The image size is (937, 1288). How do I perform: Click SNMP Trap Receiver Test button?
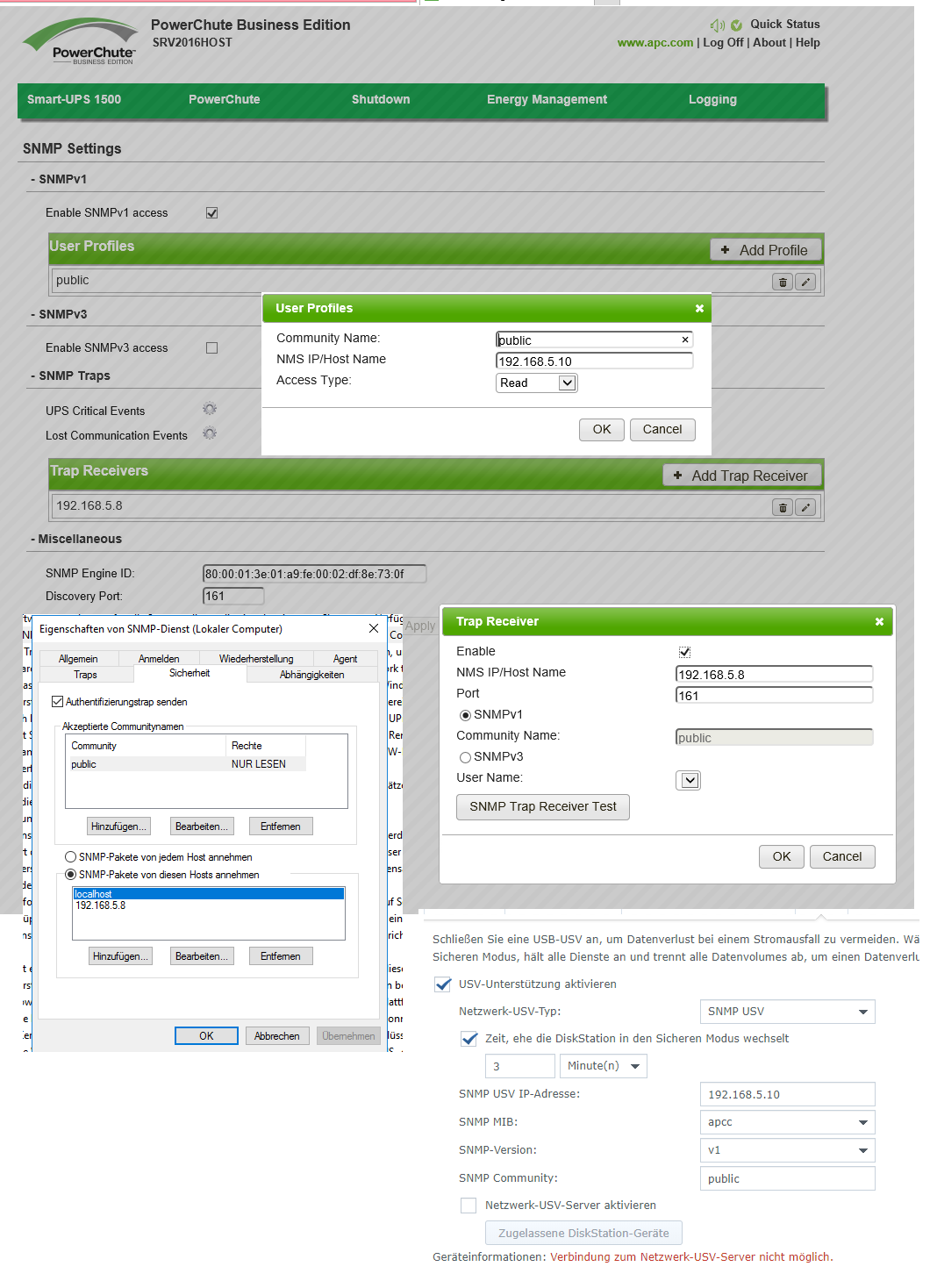(x=543, y=806)
